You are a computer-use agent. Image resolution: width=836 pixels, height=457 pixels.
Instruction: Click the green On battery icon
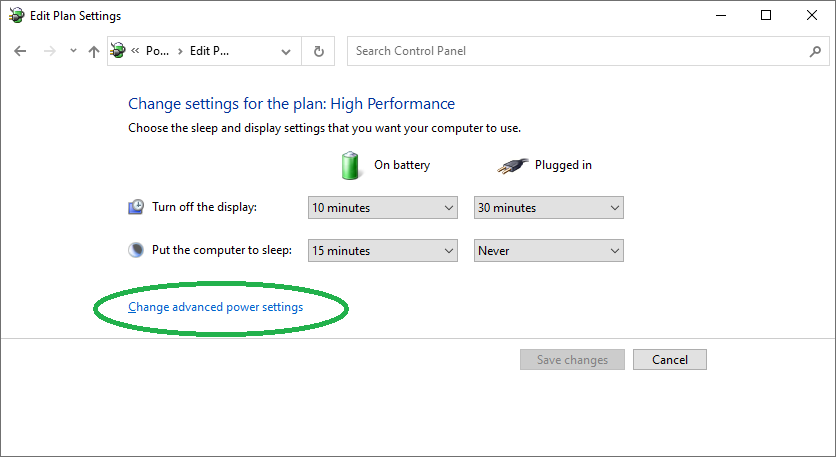point(350,165)
